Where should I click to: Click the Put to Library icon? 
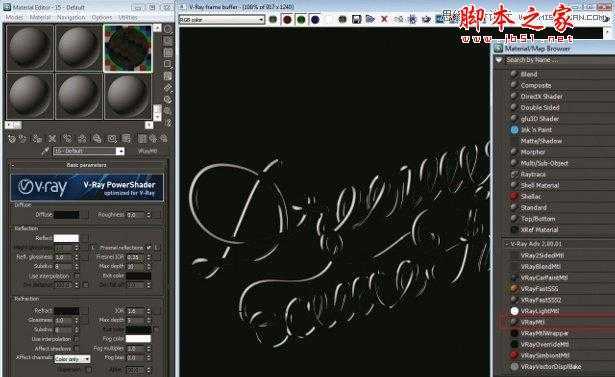coord(96,138)
